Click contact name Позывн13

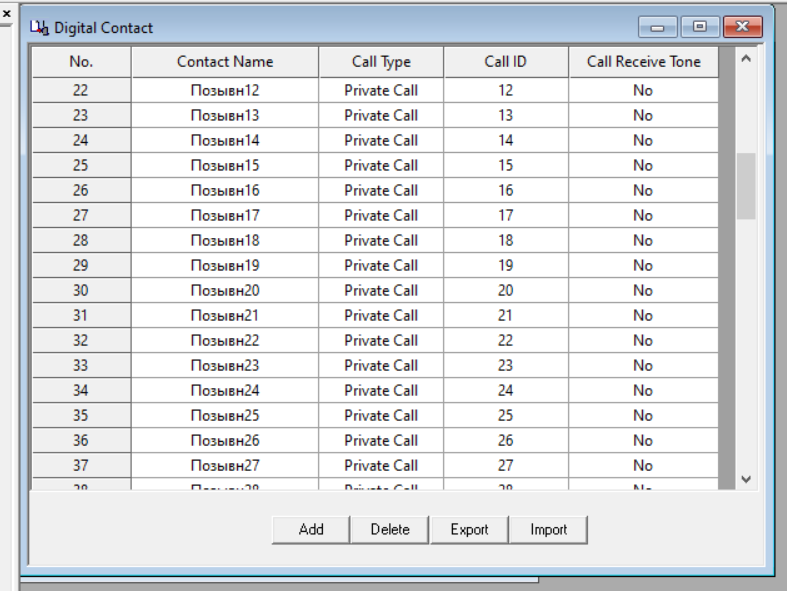pos(225,115)
